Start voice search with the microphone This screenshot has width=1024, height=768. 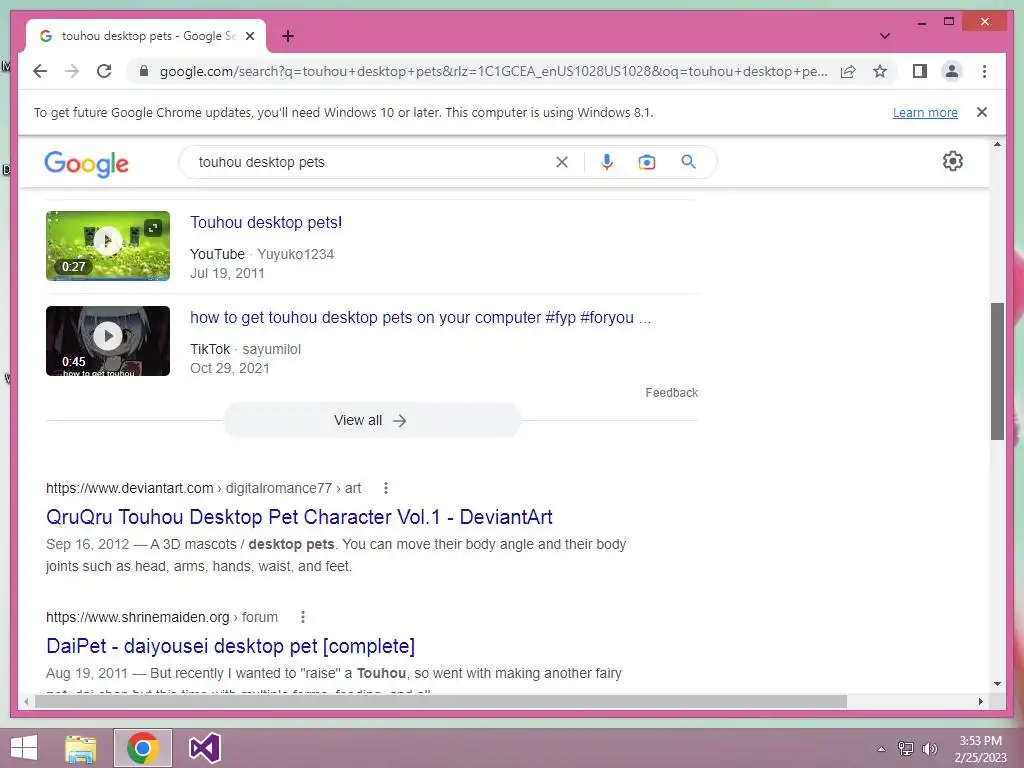607,162
